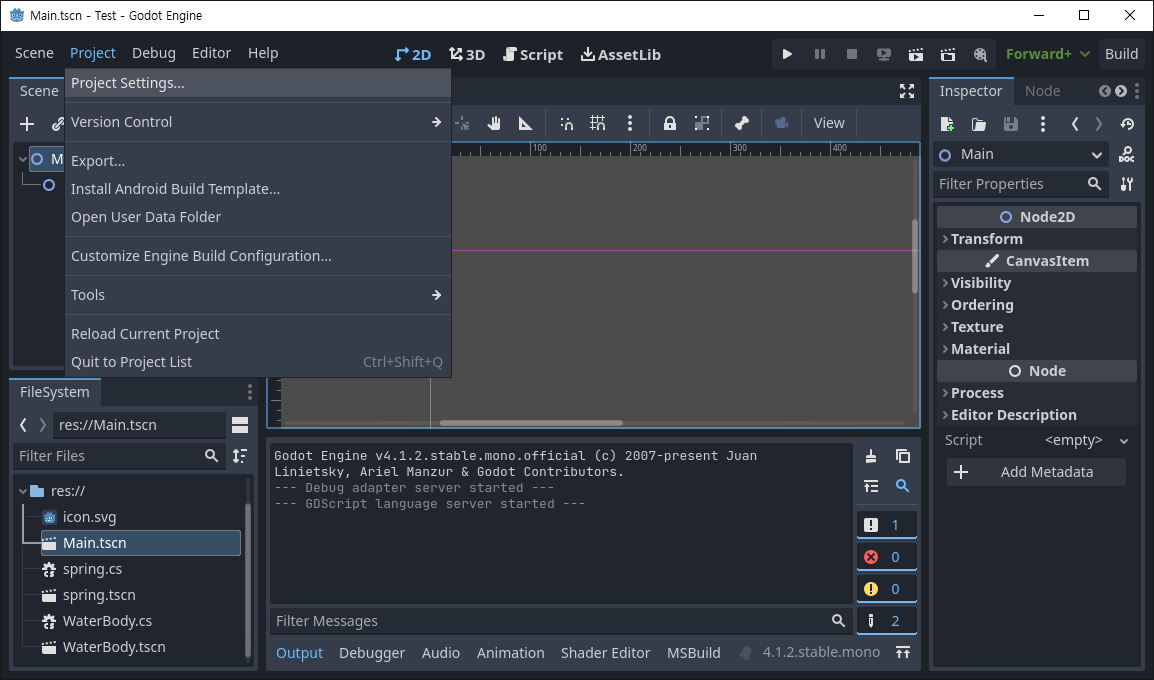The image size is (1154, 680).
Task: Switch to the 3D workspace
Action: tap(467, 54)
